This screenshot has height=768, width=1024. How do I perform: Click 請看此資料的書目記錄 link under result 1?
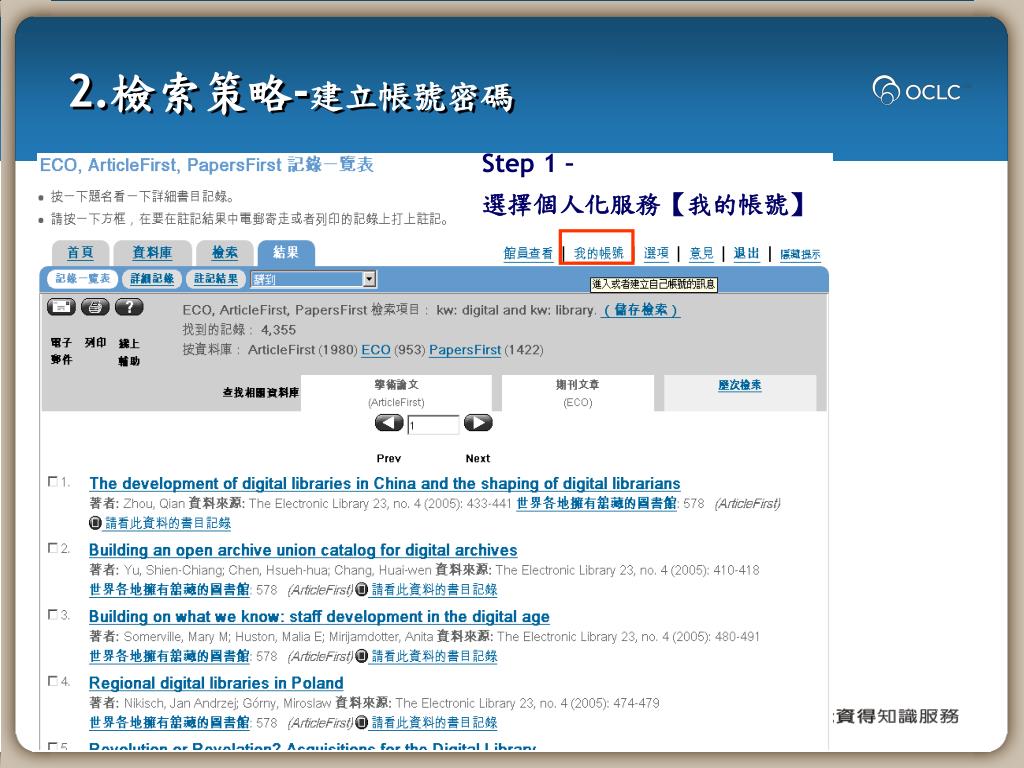pos(168,523)
